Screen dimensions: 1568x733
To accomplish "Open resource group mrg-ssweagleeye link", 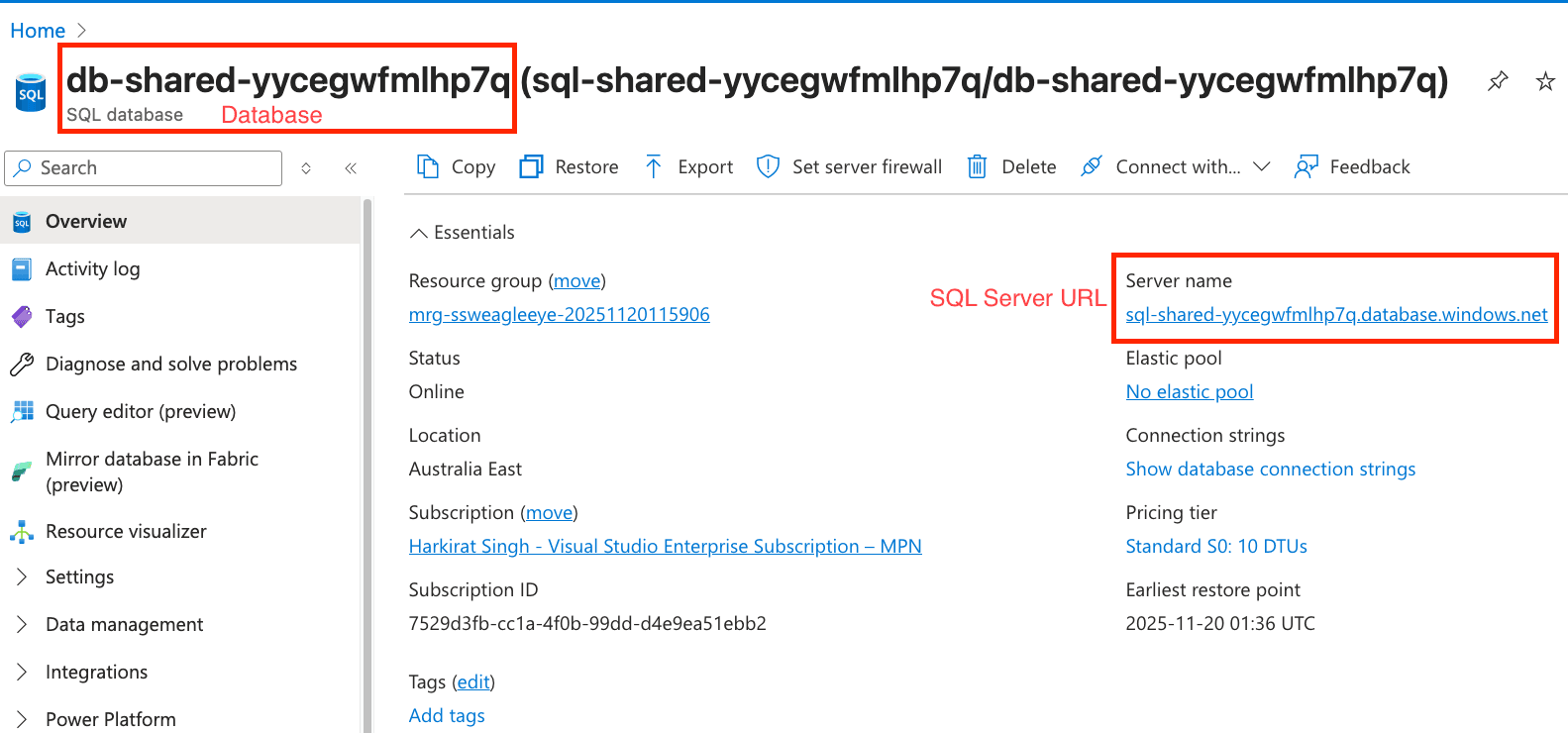I will [559, 314].
